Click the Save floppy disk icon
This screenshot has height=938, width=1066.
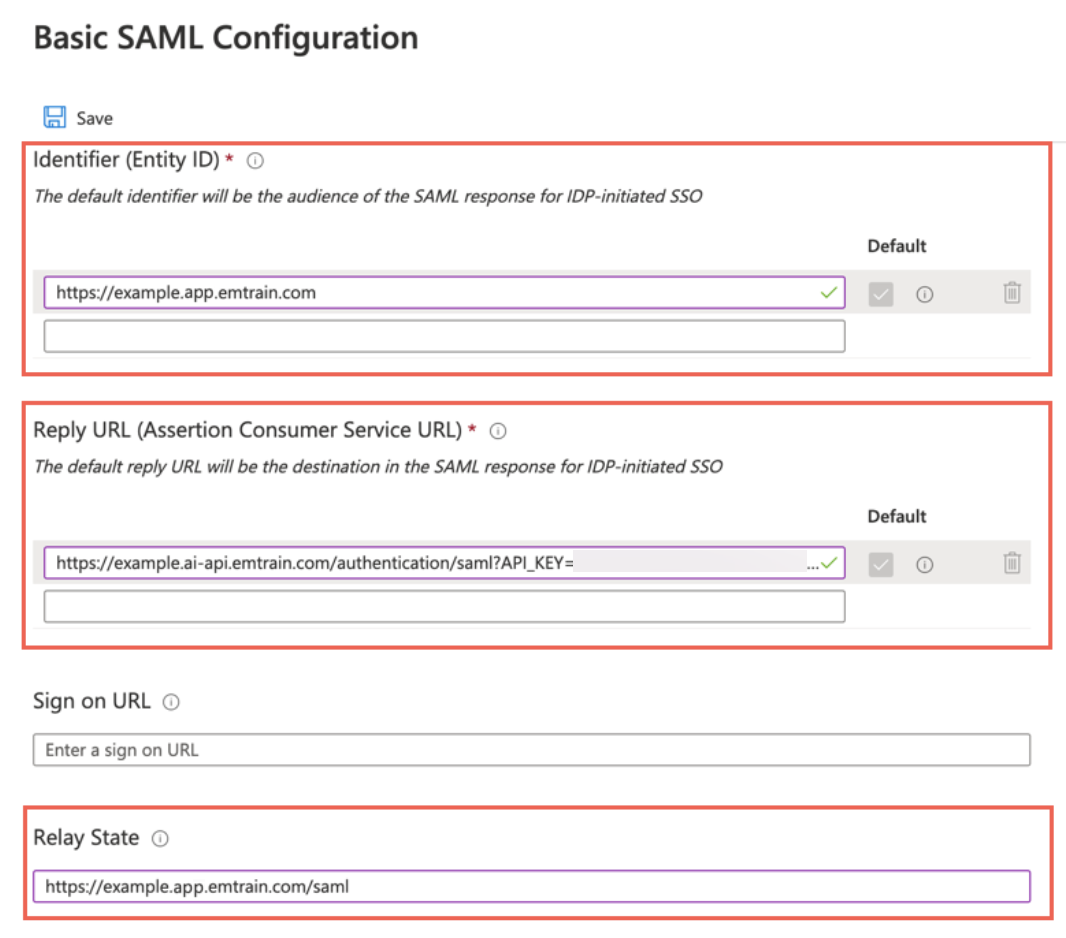[54, 117]
